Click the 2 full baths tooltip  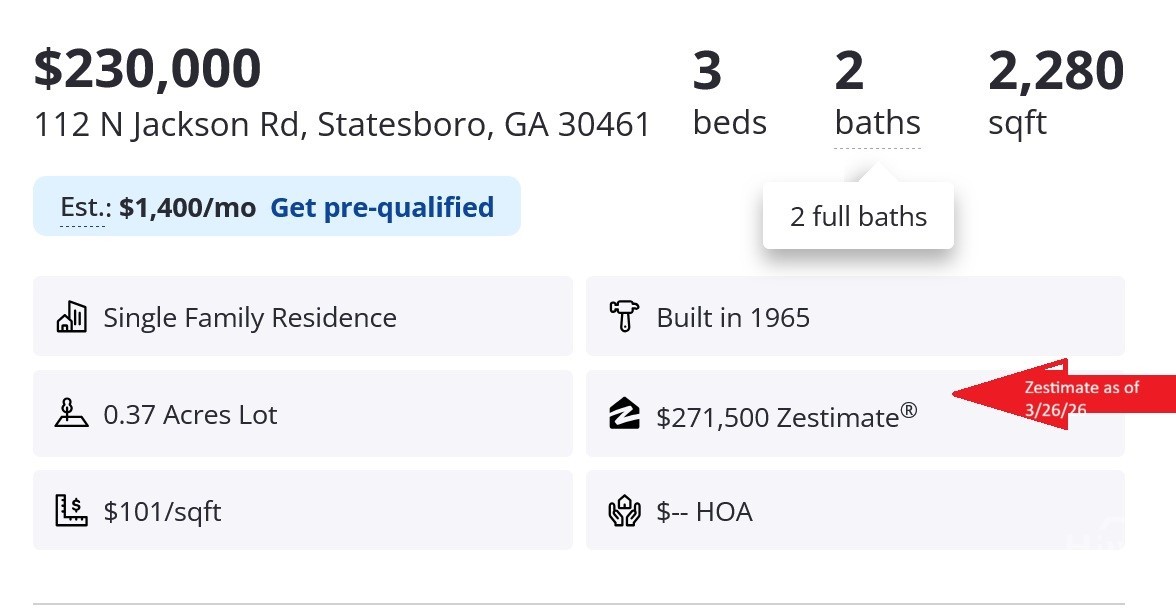pyautogui.click(x=858, y=217)
